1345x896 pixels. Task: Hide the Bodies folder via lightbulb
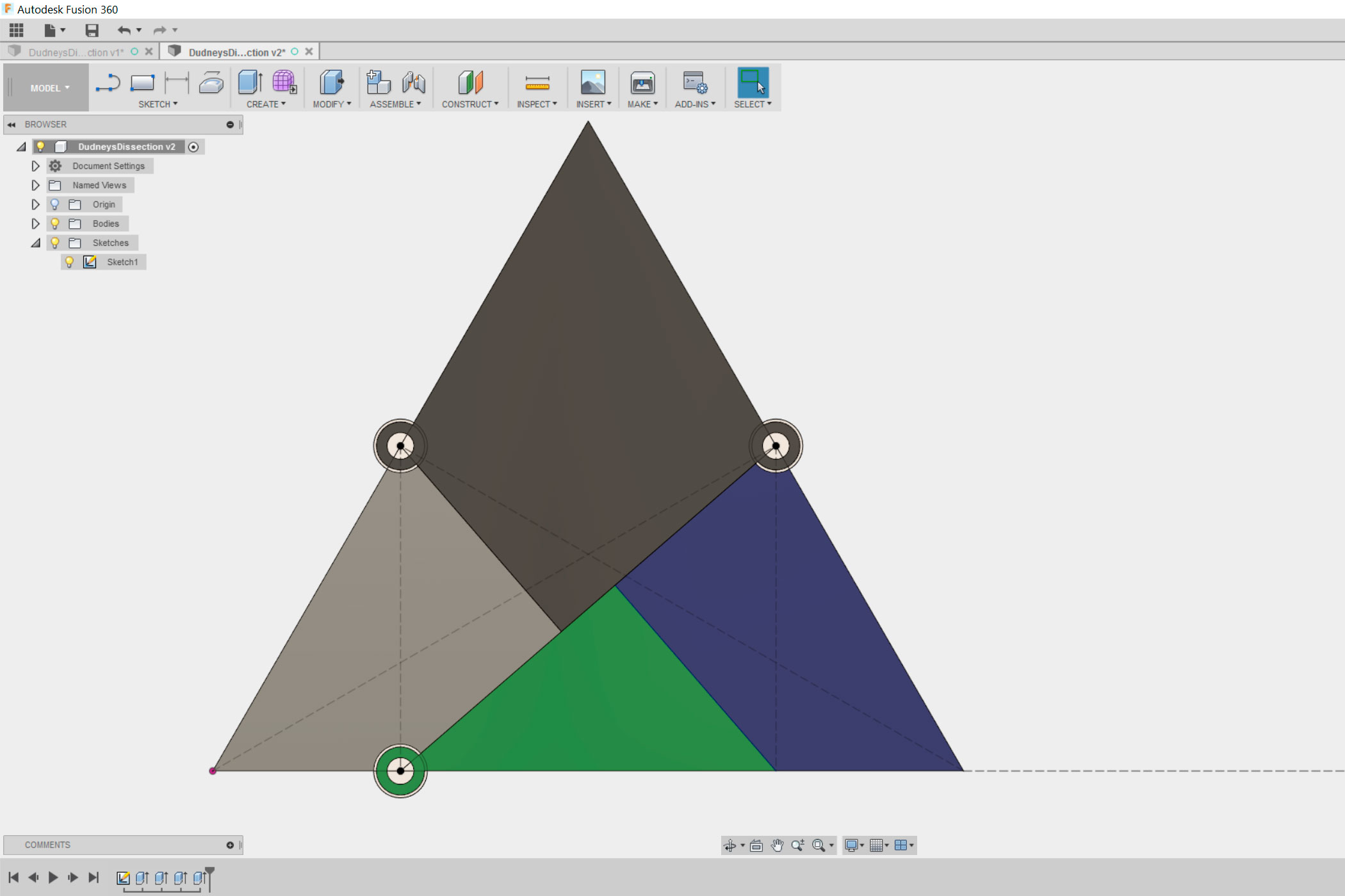(55, 224)
